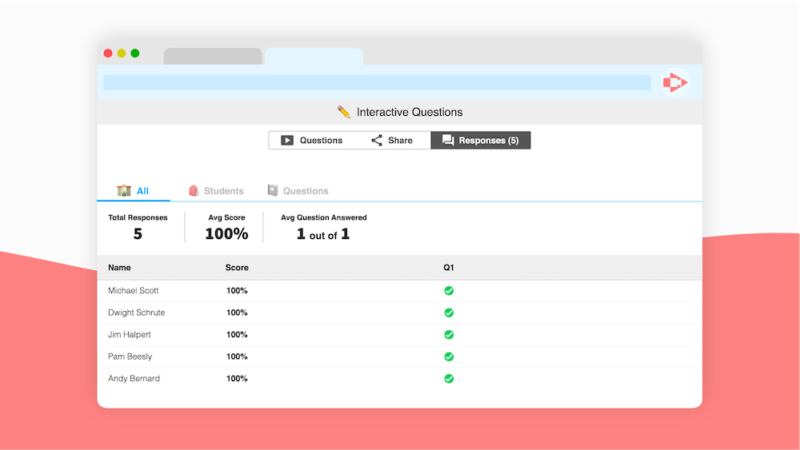800x450 pixels.
Task: Select the active light-blue browser tab
Action: [314, 56]
